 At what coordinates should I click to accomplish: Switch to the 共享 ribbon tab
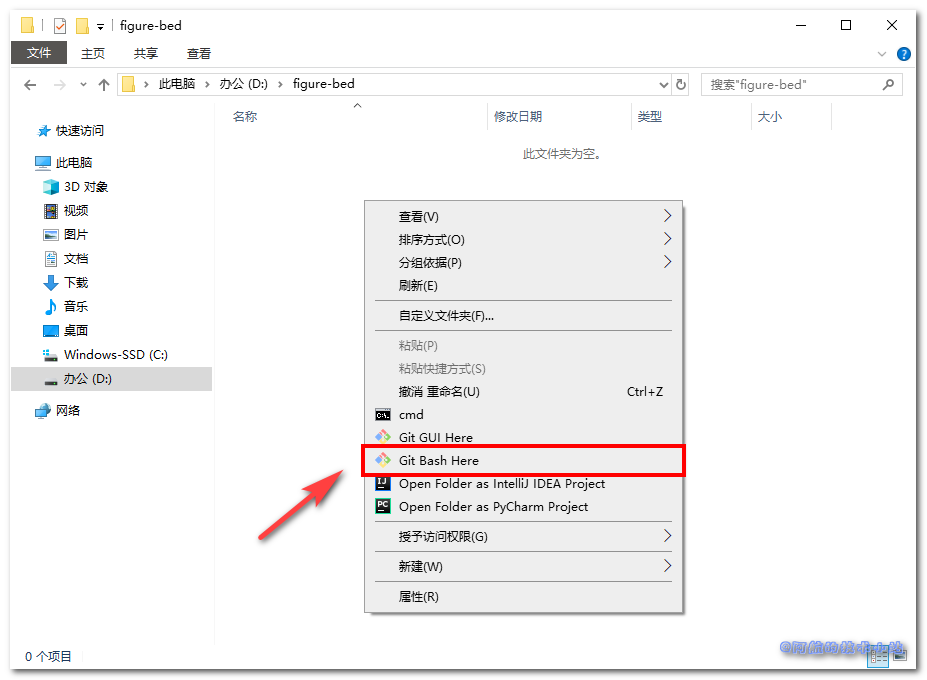(x=146, y=54)
